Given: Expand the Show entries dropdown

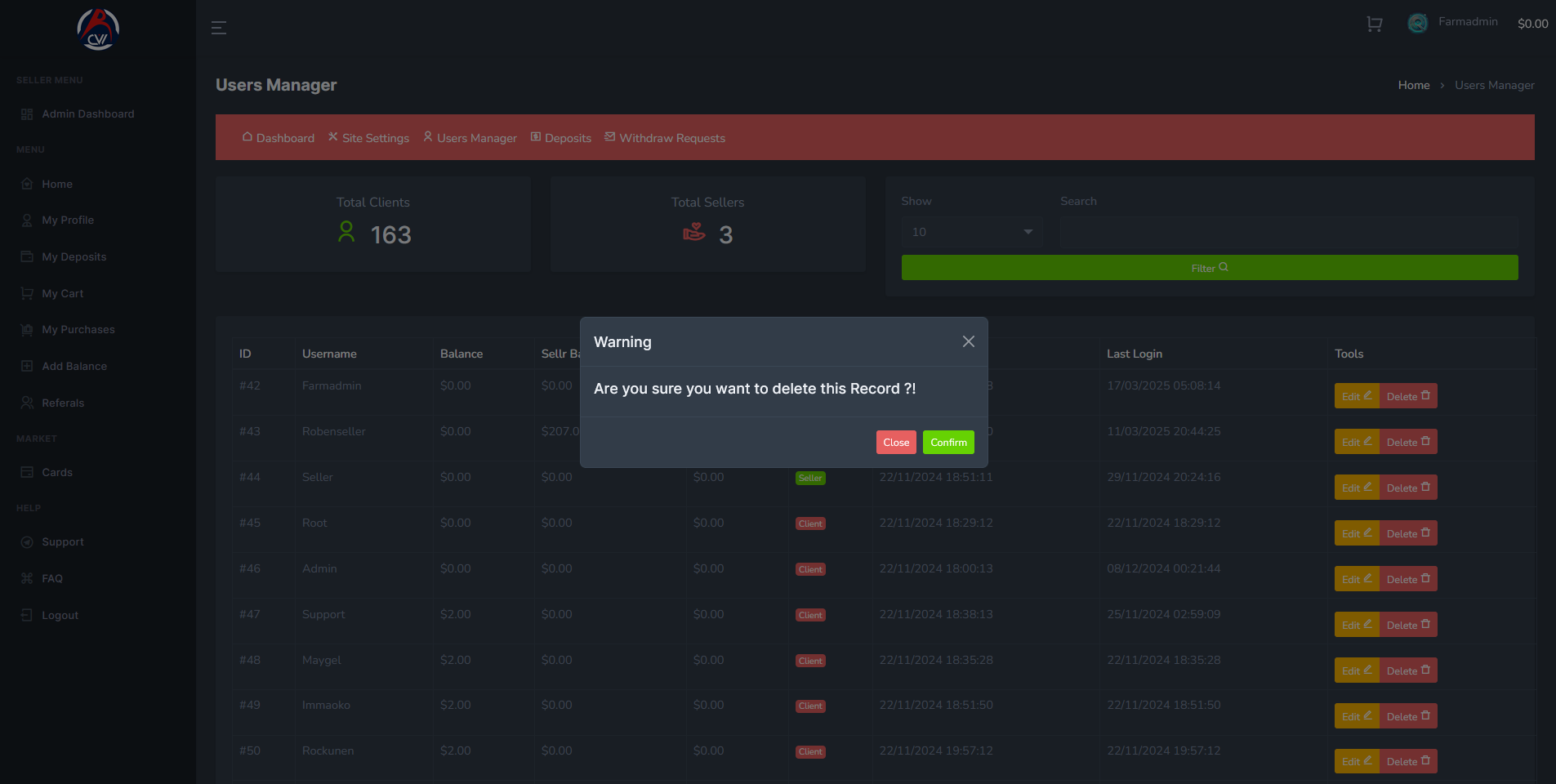Looking at the screenshot, I should pos(971,232).
